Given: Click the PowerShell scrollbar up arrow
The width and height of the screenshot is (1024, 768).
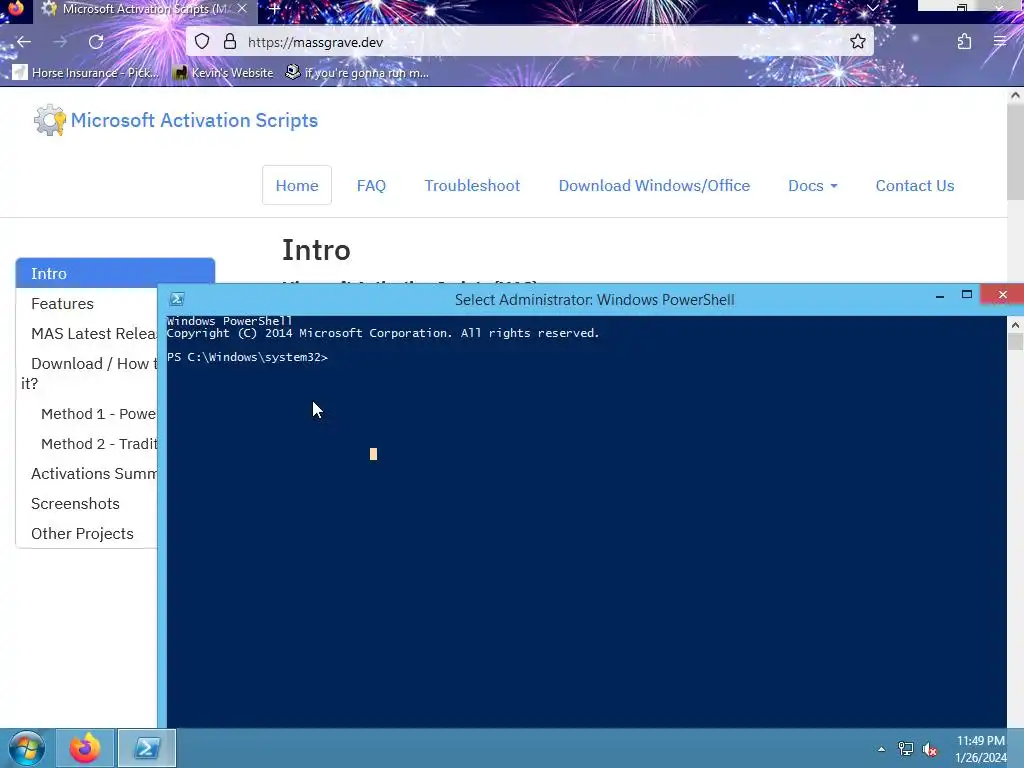Looking at the screenshot, I should pyautogui.click(x=1015, y=325).
